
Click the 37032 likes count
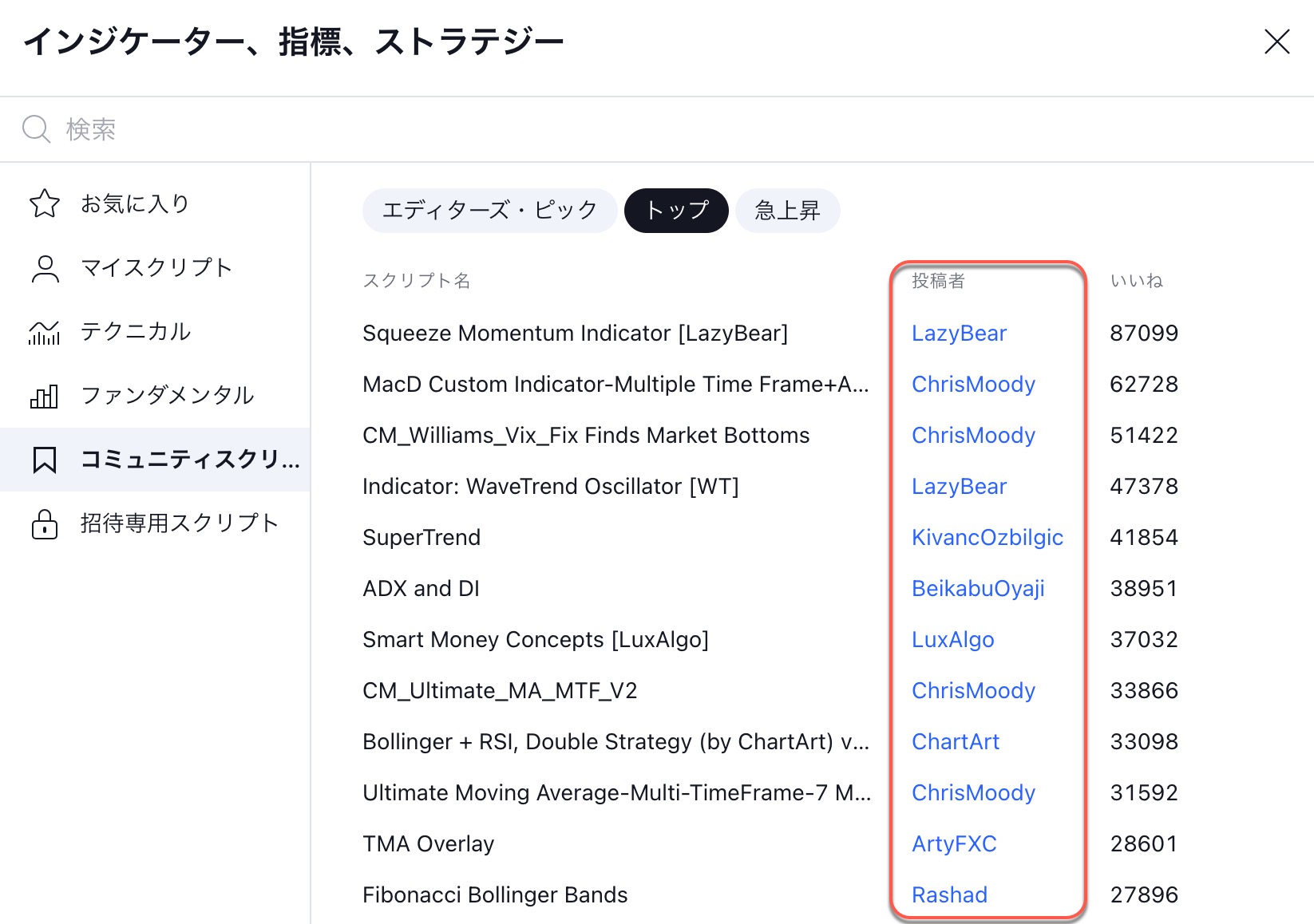point(1144,640)
